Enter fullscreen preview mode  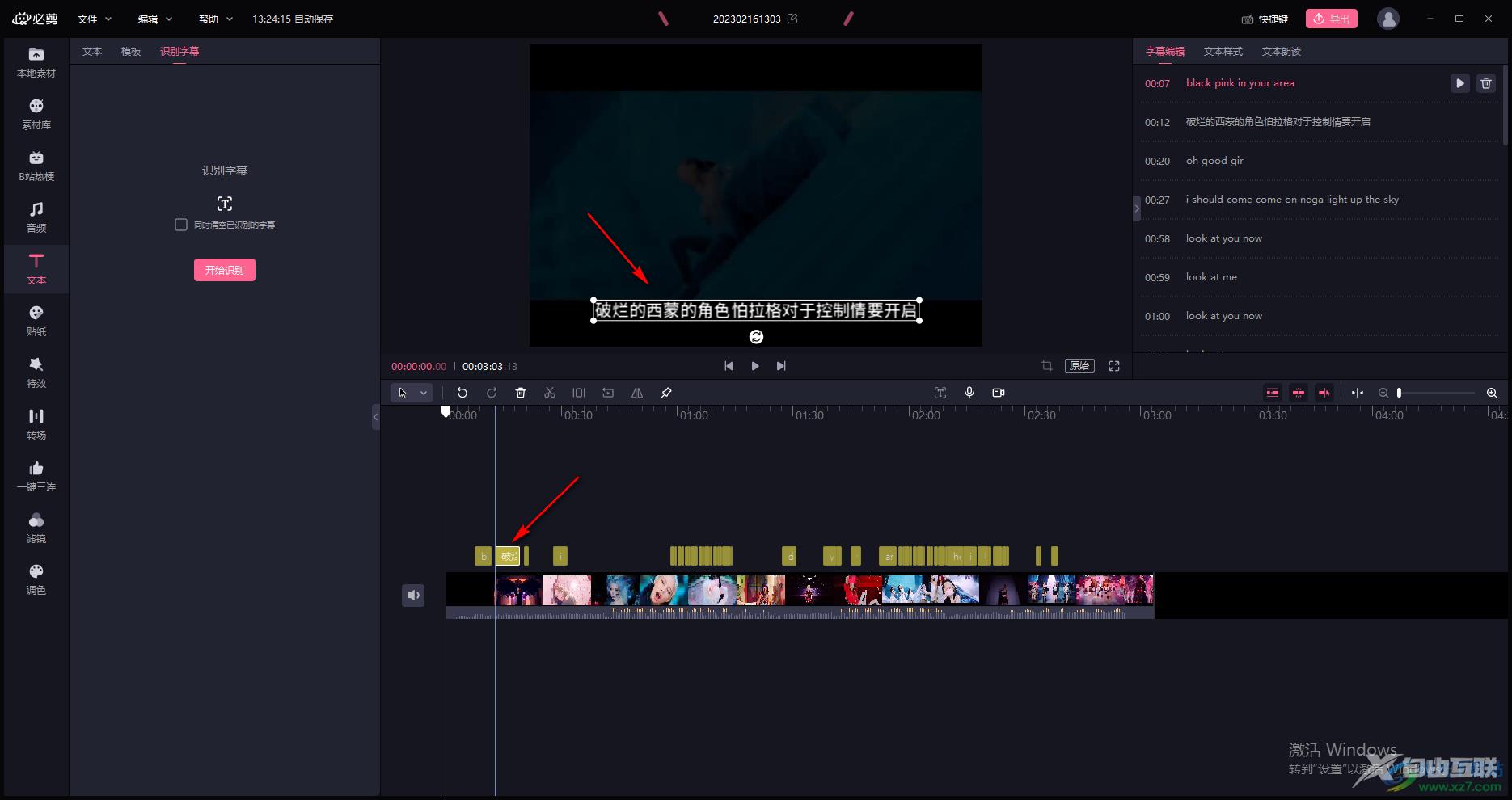click(x=1114, y=366)
